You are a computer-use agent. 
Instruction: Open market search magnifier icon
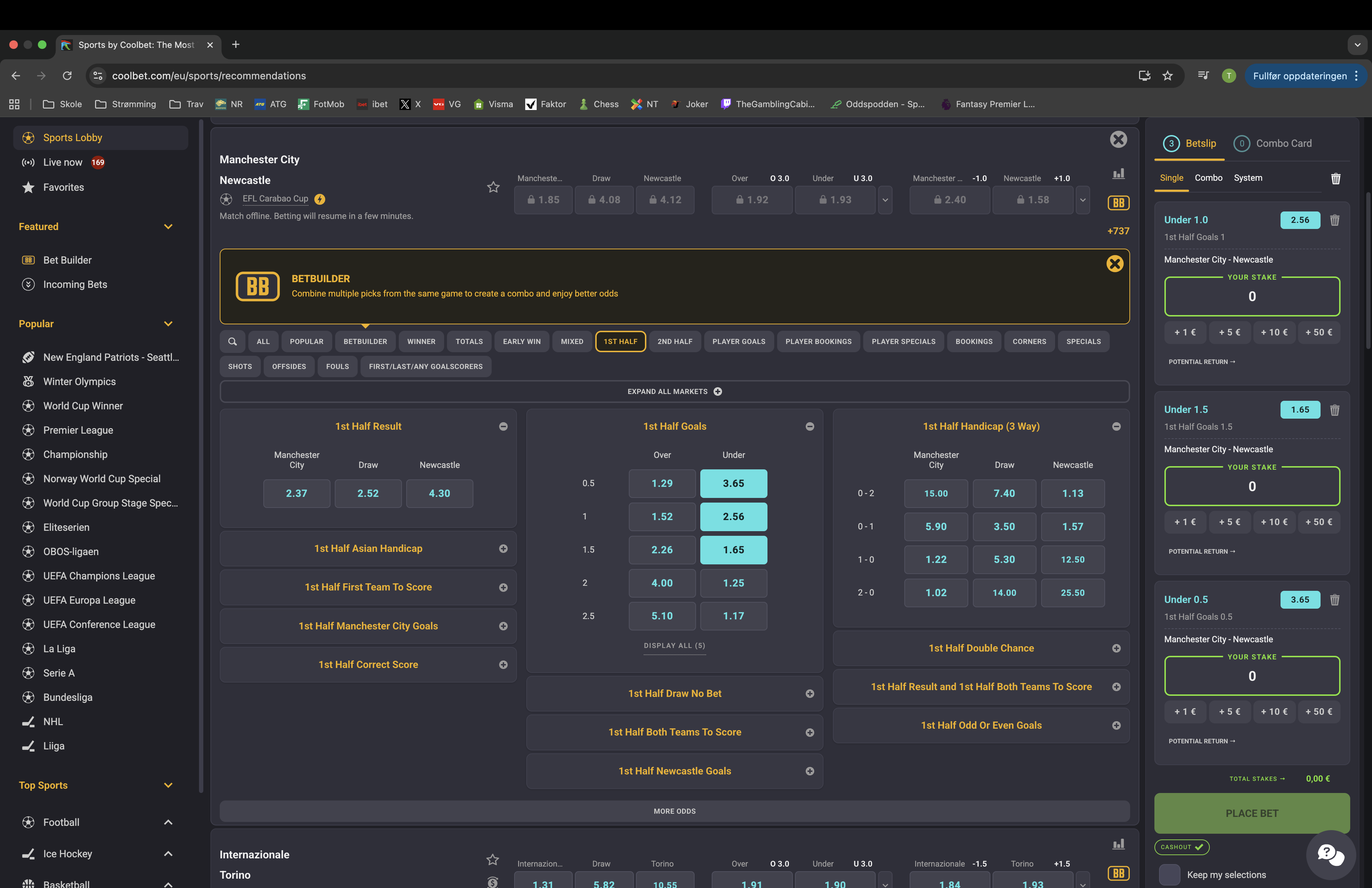[232, 342]
